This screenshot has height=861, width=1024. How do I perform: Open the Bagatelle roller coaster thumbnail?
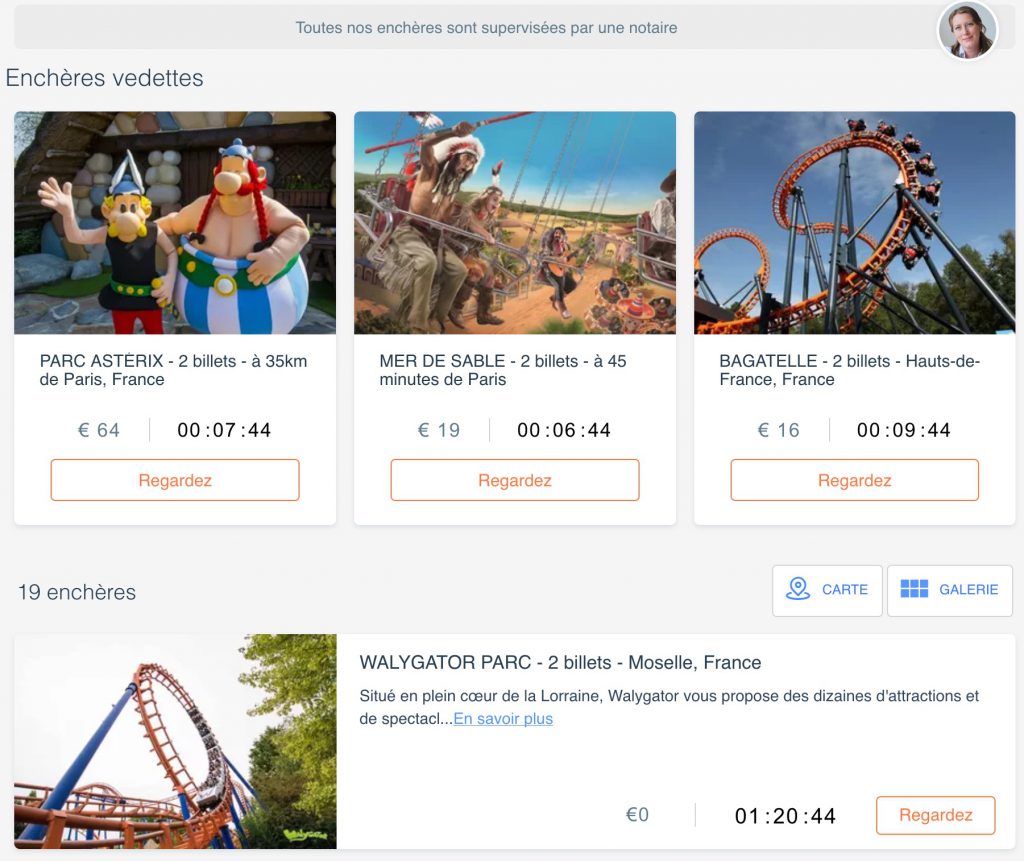(x=854, y=223)
